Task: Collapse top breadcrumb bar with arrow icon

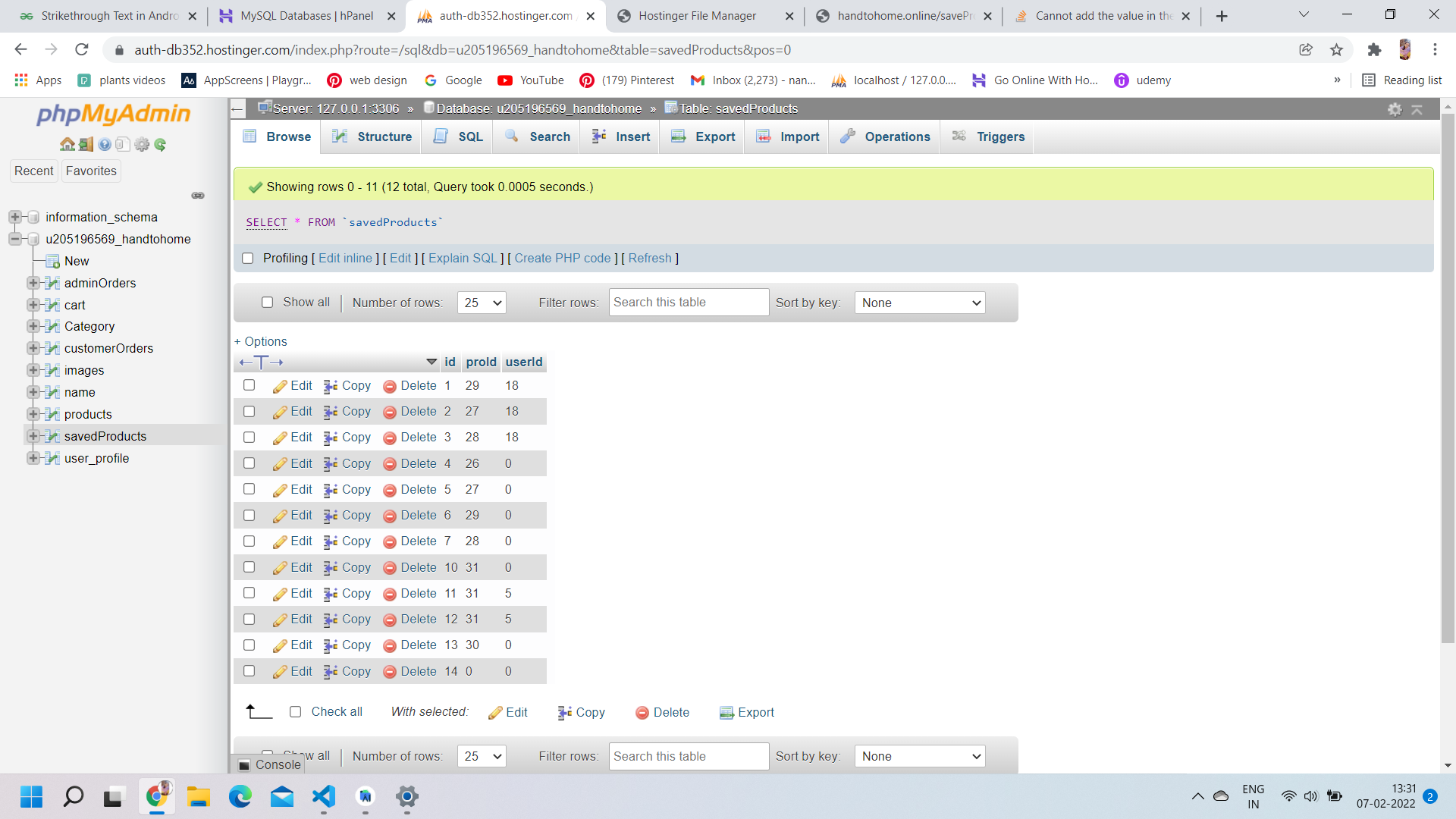Action: click(1417, 109)
